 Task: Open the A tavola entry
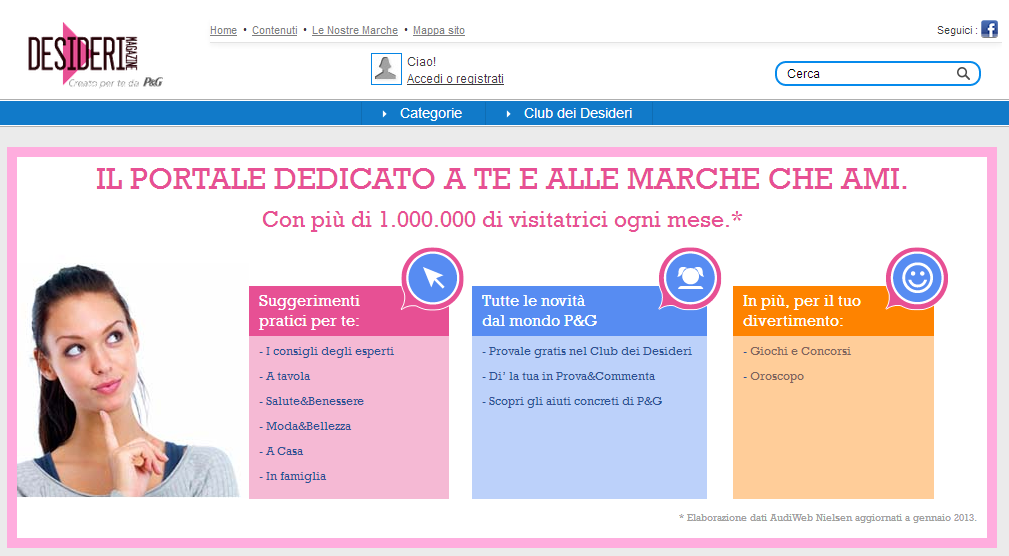pyautogui.click(x=285, y=376)
